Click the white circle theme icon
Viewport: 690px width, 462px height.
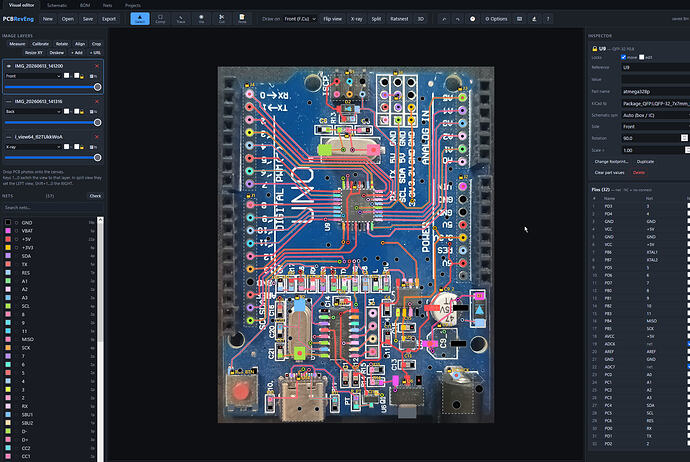point(472,19)
